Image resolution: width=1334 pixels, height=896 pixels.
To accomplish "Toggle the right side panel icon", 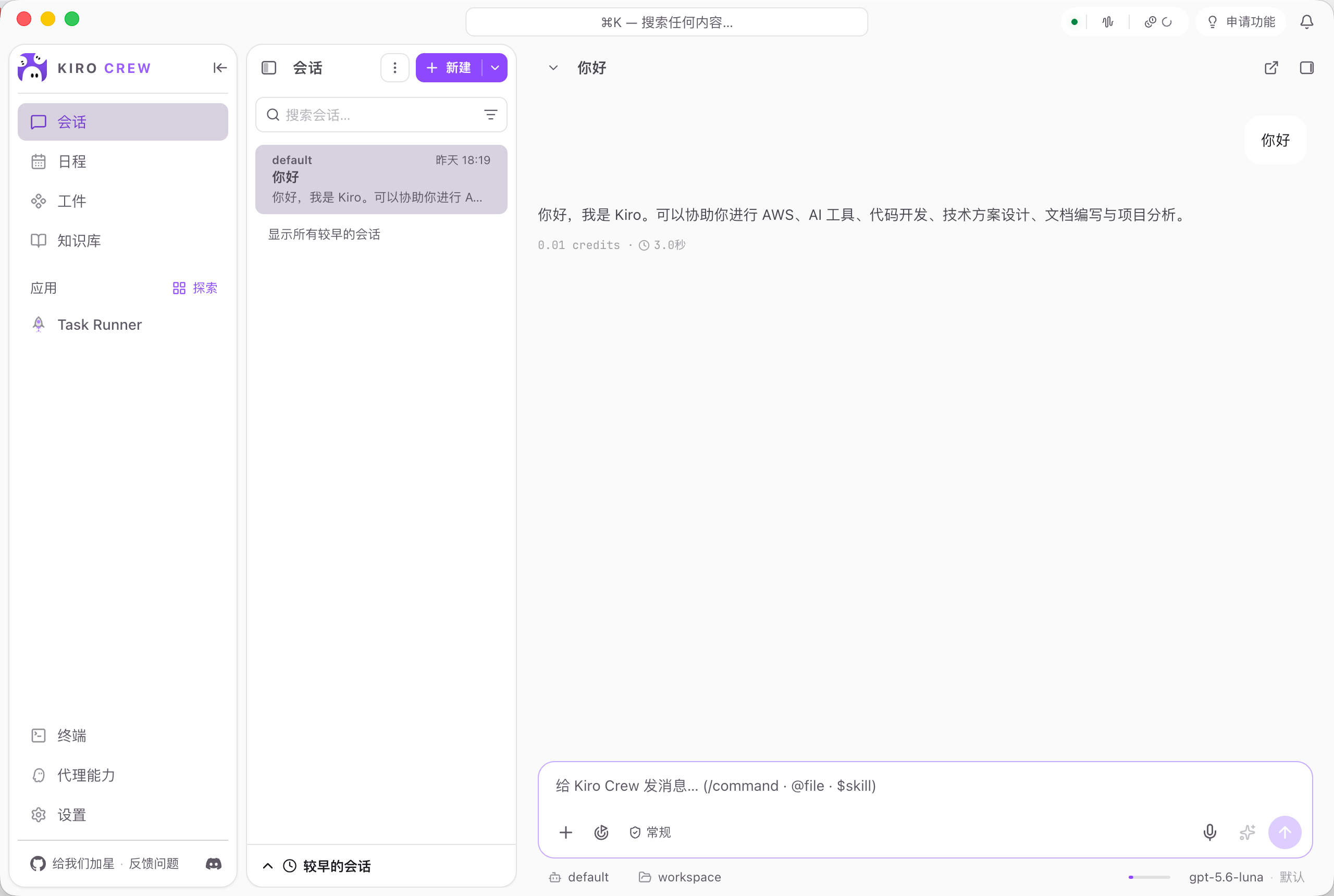I will tap(1306, 68).
